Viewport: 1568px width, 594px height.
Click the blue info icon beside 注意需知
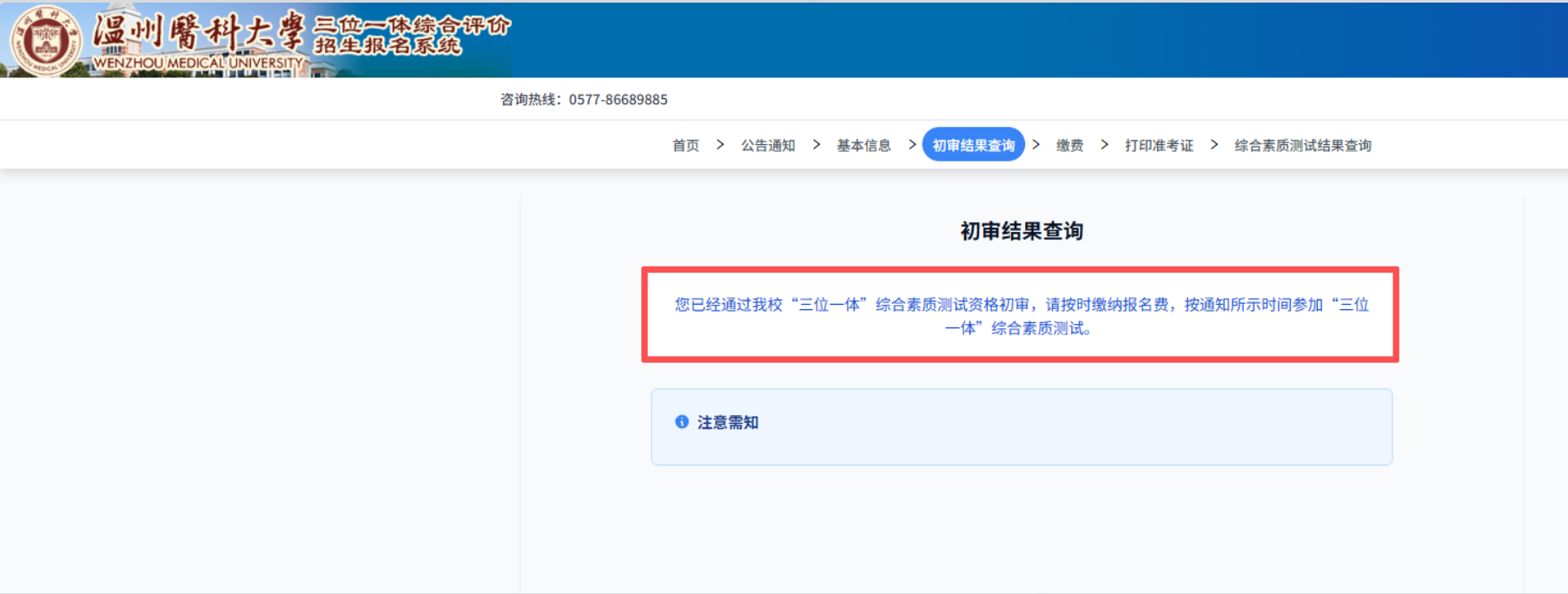[x=682, y=422]
